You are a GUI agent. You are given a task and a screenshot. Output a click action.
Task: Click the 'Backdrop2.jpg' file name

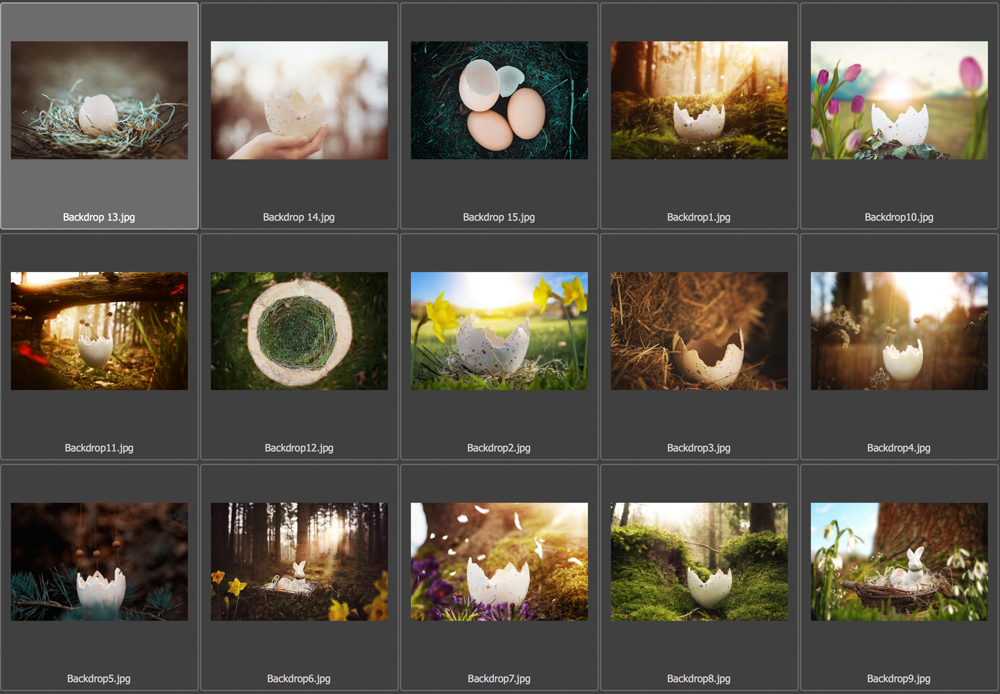499,448
